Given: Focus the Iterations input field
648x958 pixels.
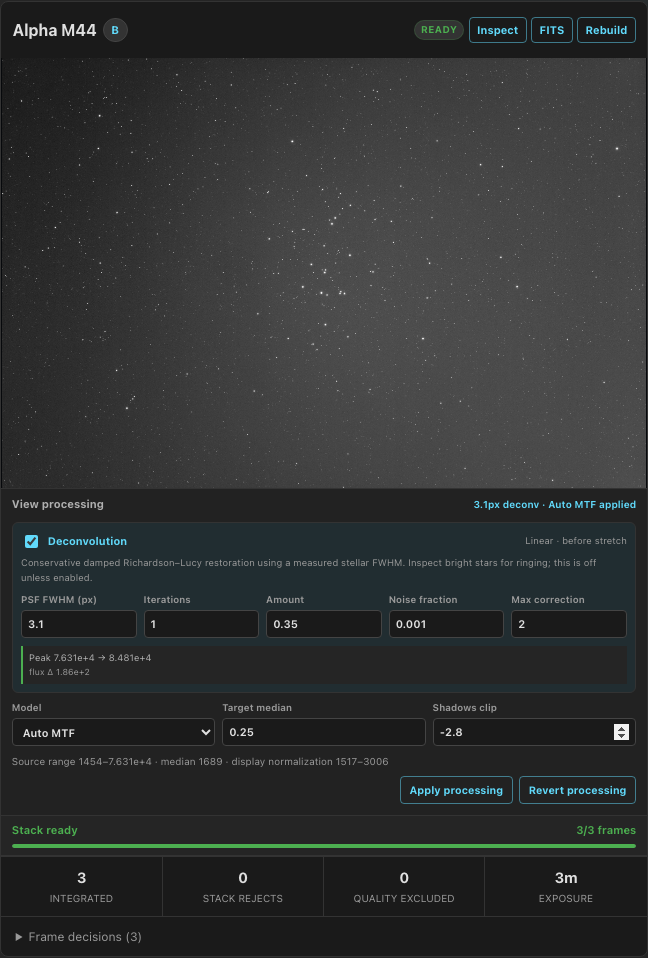Looking at the screenshot, I should (x=201, y=624).
